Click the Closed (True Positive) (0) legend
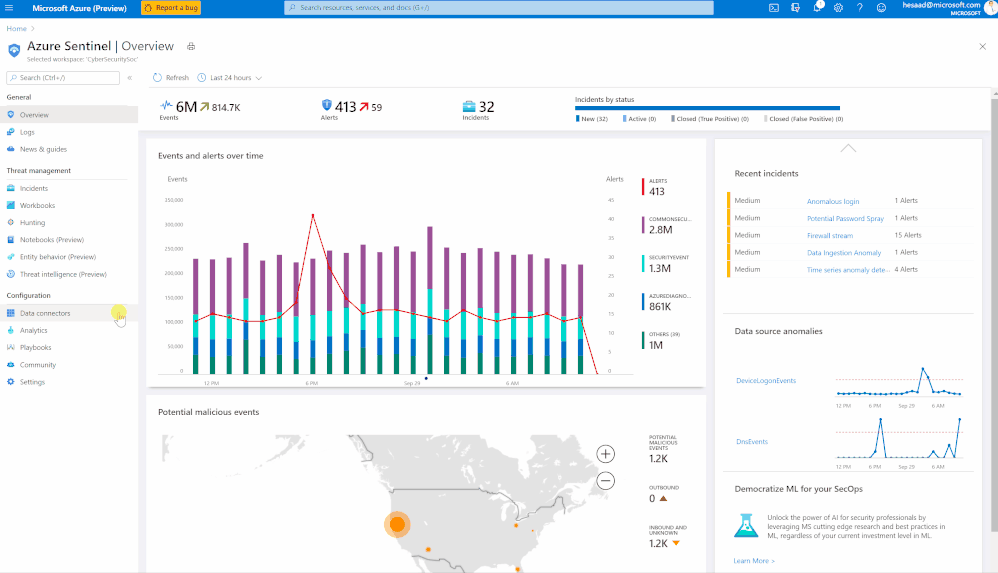This screenshot has height=573, width=998. point(710,119)
